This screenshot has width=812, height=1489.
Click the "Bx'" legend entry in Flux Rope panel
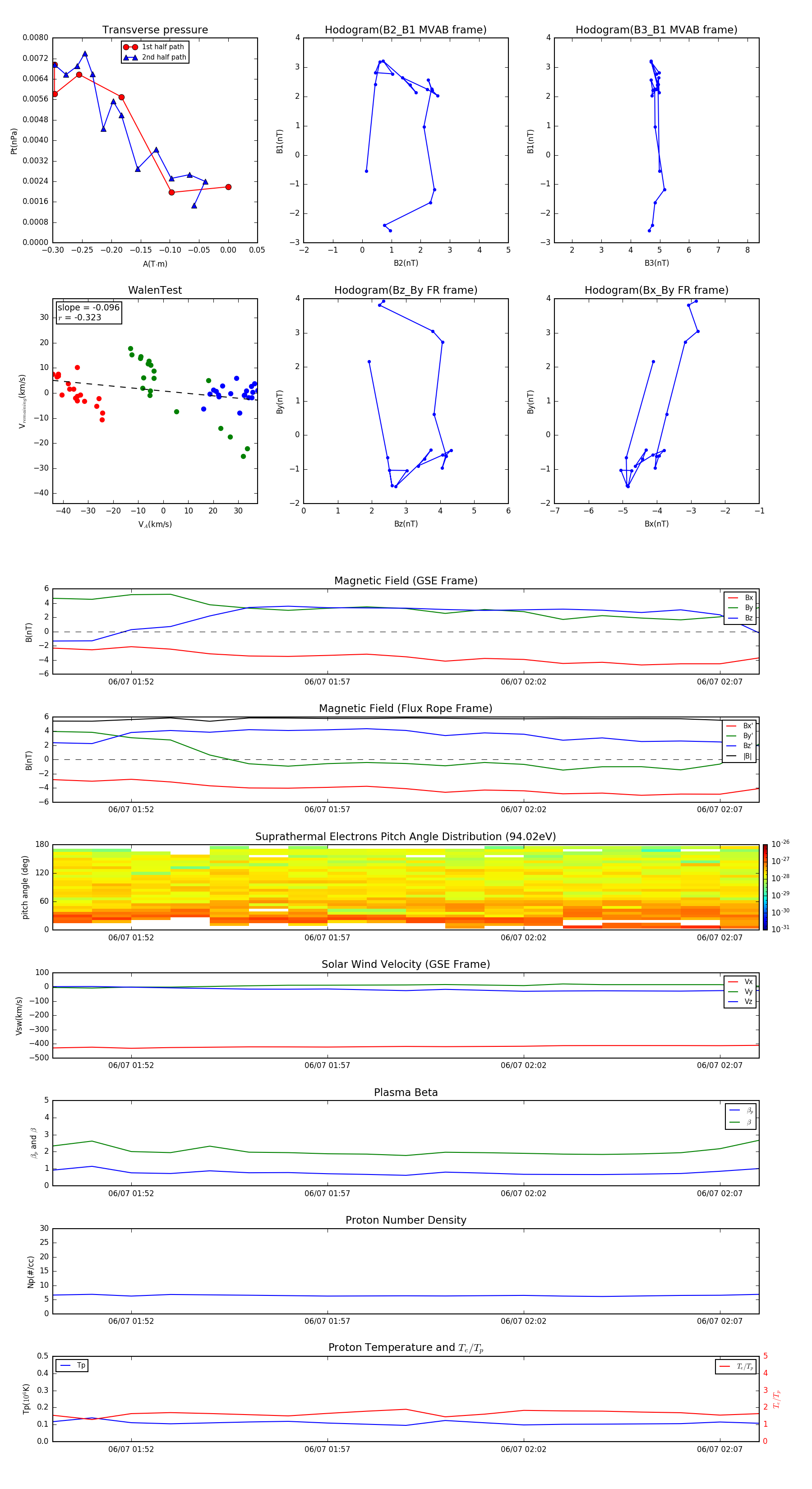point(740,726)
